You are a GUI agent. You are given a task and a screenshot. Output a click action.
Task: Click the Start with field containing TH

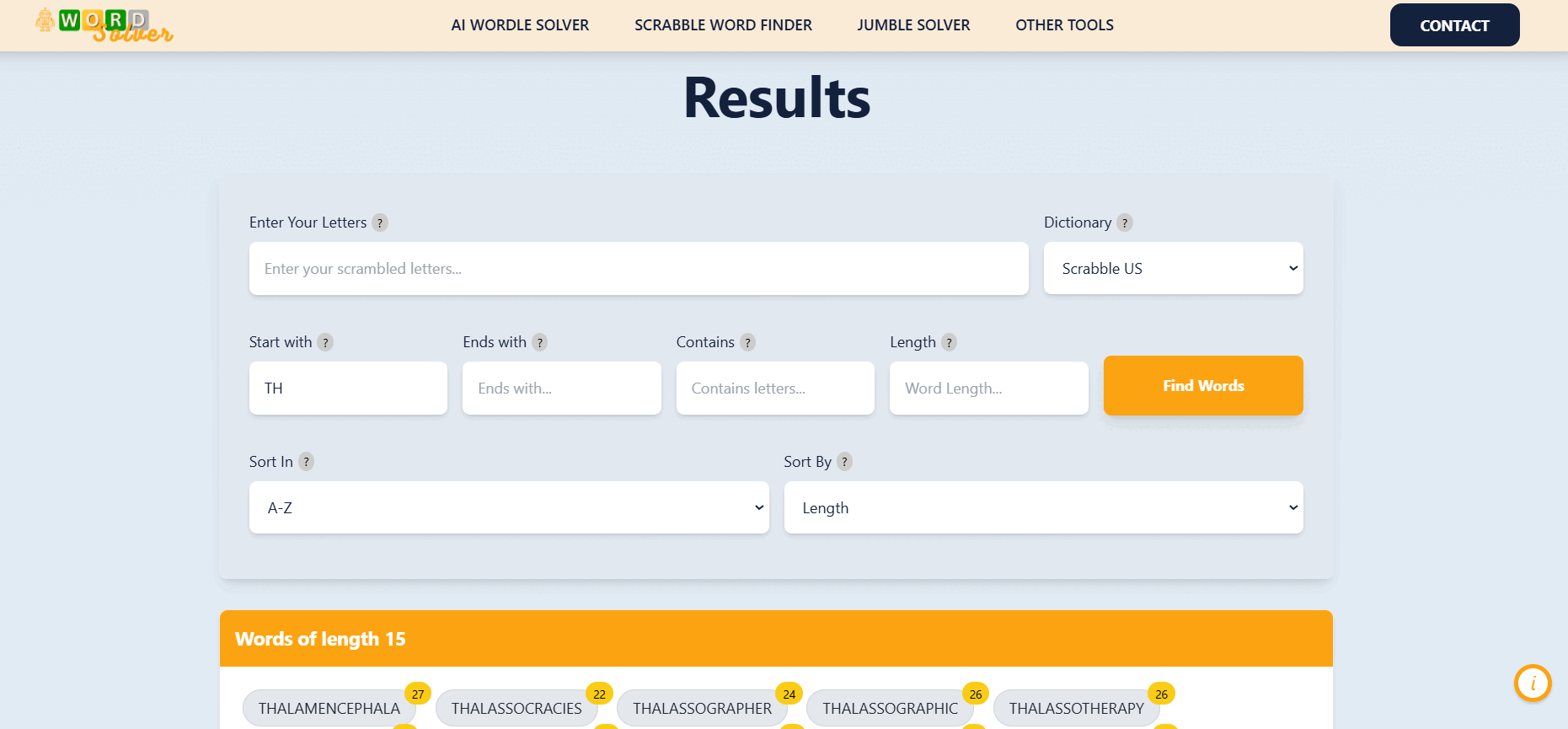coord(348,389)
